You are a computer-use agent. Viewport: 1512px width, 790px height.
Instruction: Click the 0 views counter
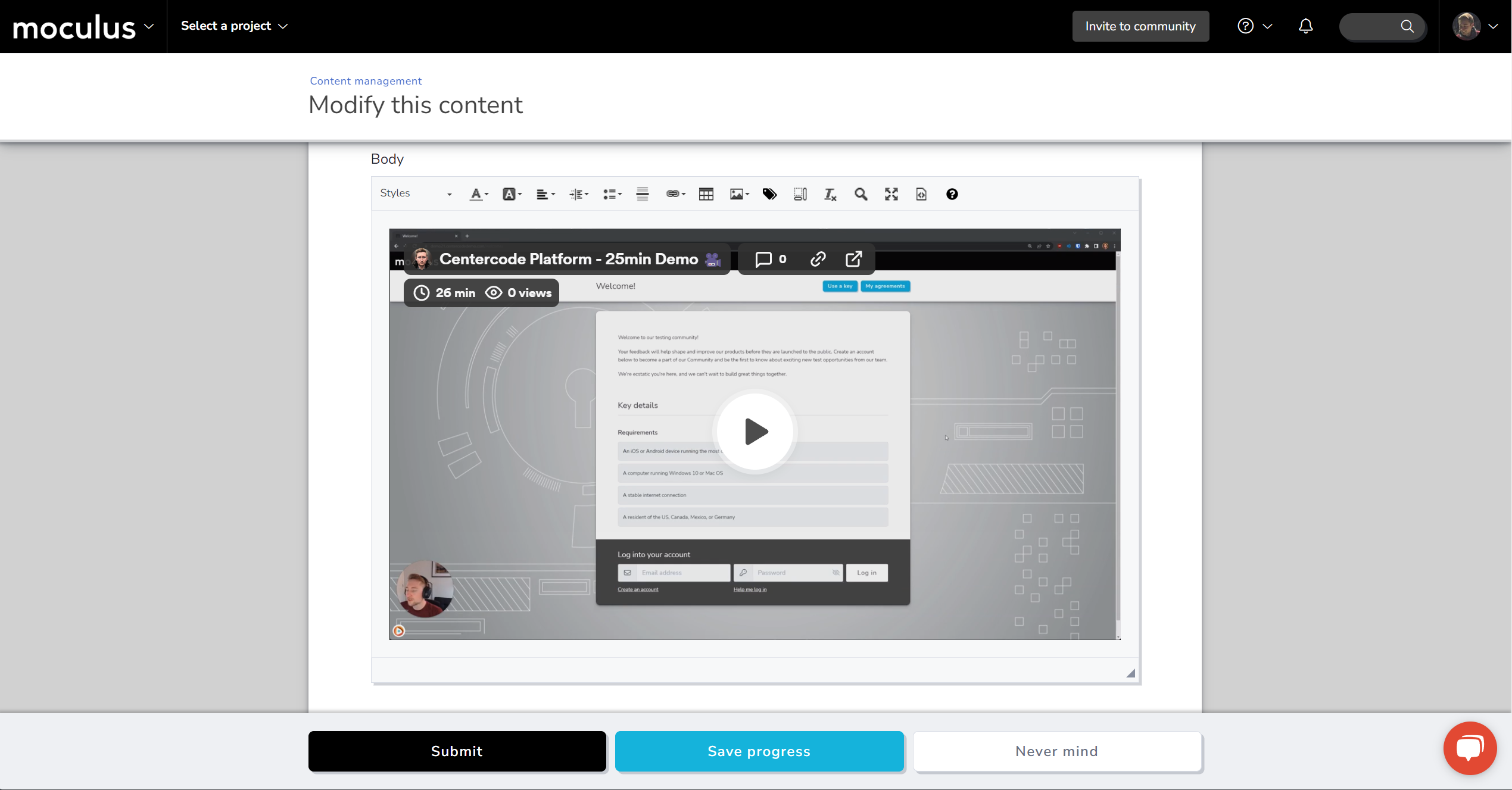tap(518, 293)
